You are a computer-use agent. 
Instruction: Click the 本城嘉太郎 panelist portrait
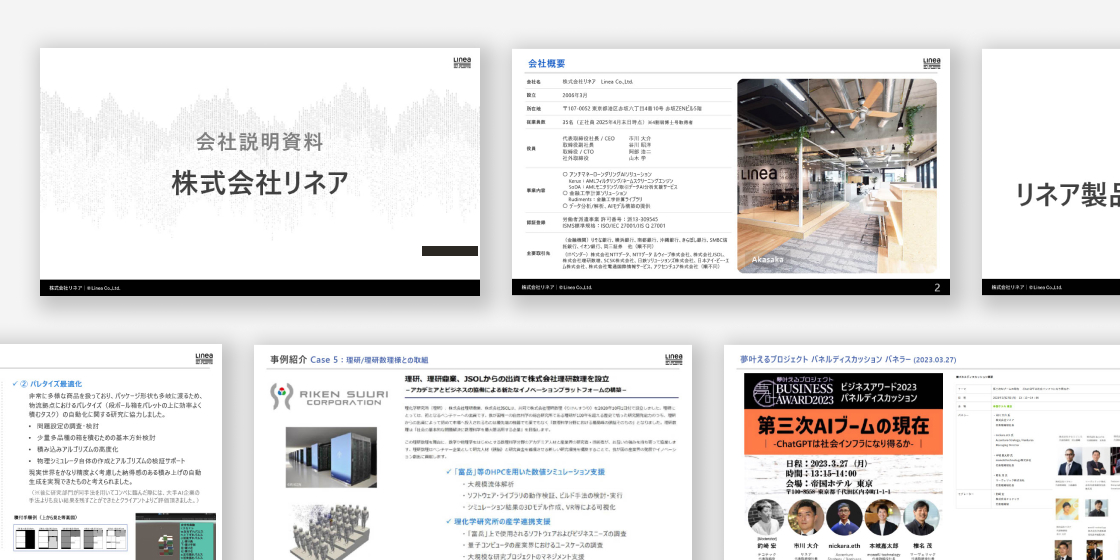[881, 517]
